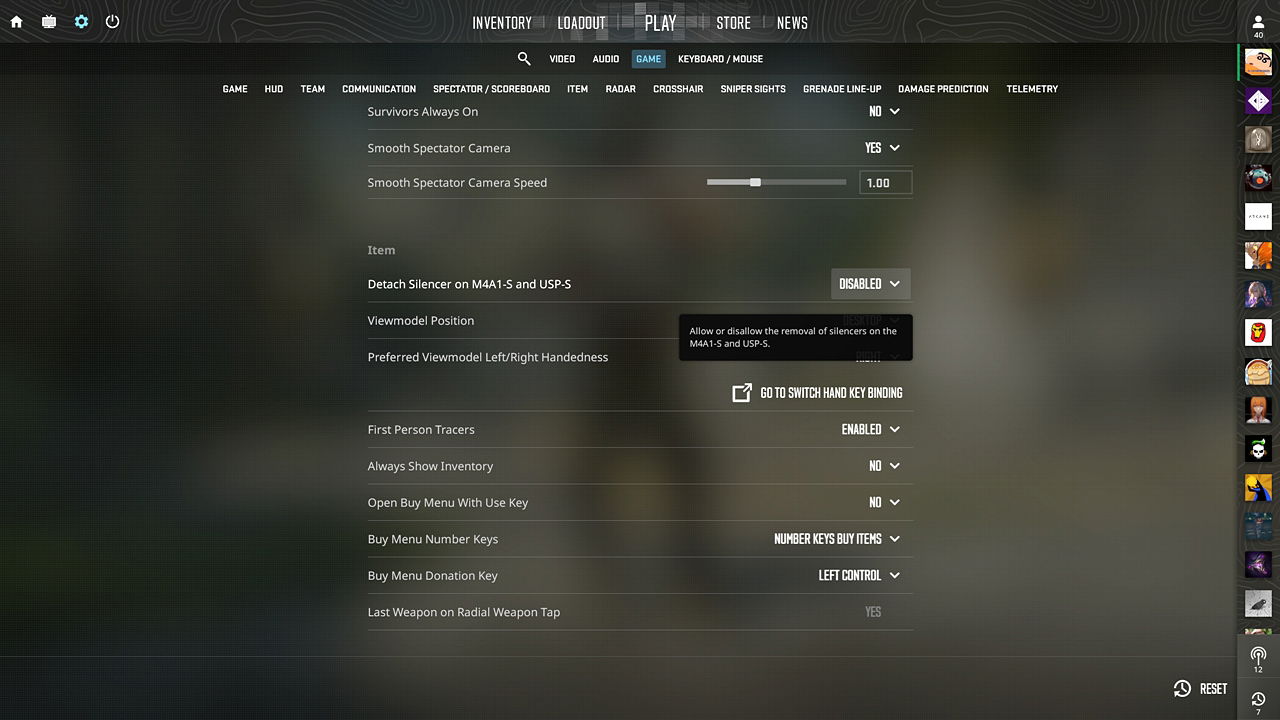Open the profile icon with 40 badge
This screenshot has width=1280, height=720.
pyautogui.click(x=1258, y=26)
